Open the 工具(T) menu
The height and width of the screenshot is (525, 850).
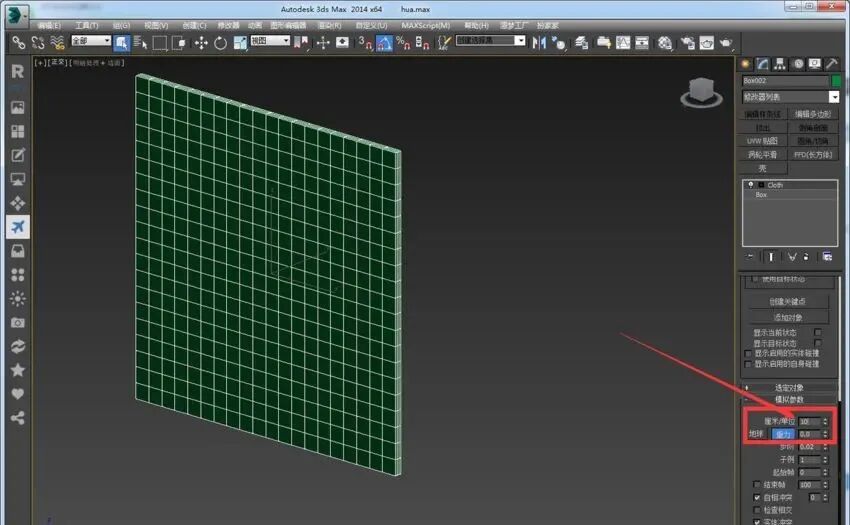coord(87,25)
